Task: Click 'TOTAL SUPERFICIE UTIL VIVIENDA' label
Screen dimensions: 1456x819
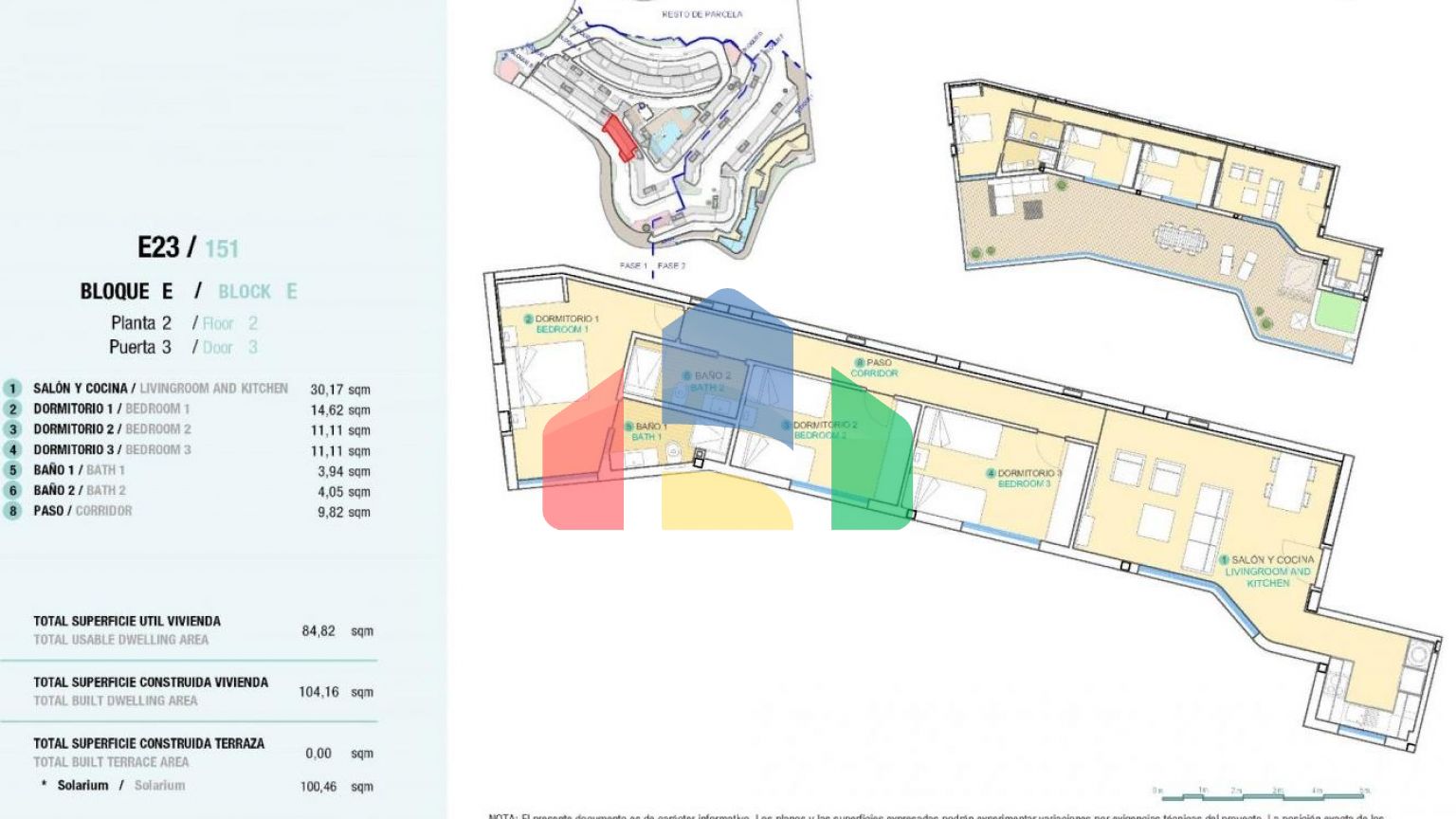Action: pos(127,622)
